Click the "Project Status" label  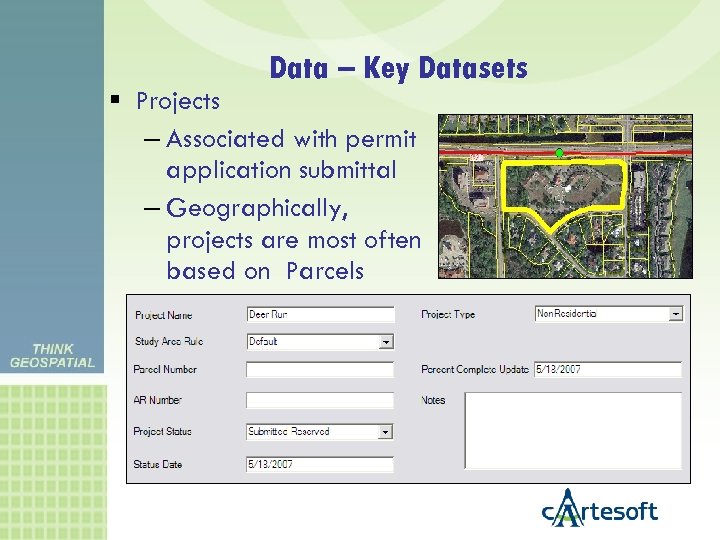pyautogui.click(x=162, y=432)
